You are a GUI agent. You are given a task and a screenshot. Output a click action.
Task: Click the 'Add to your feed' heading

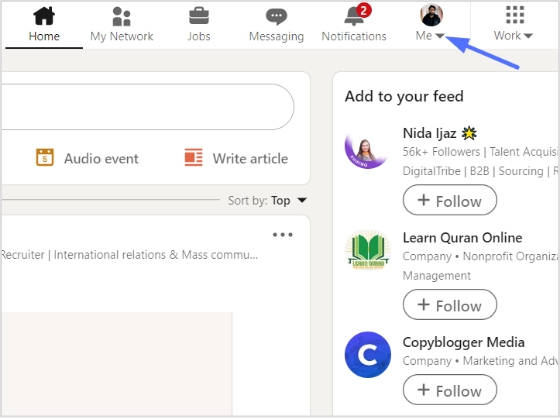pos(404,96)
